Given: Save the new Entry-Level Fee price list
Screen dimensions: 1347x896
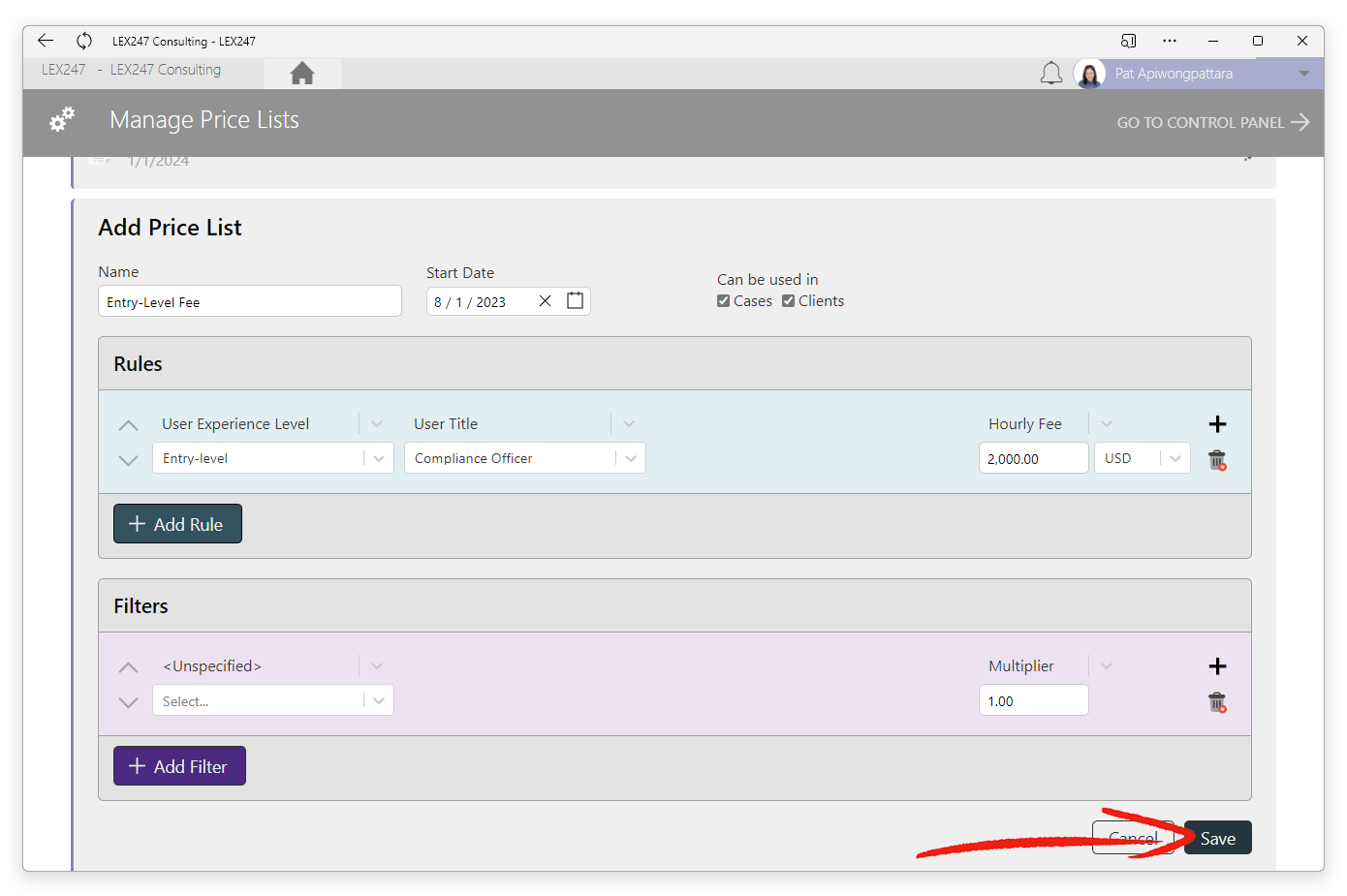Looking at the screenshot, I should 1217,837.
